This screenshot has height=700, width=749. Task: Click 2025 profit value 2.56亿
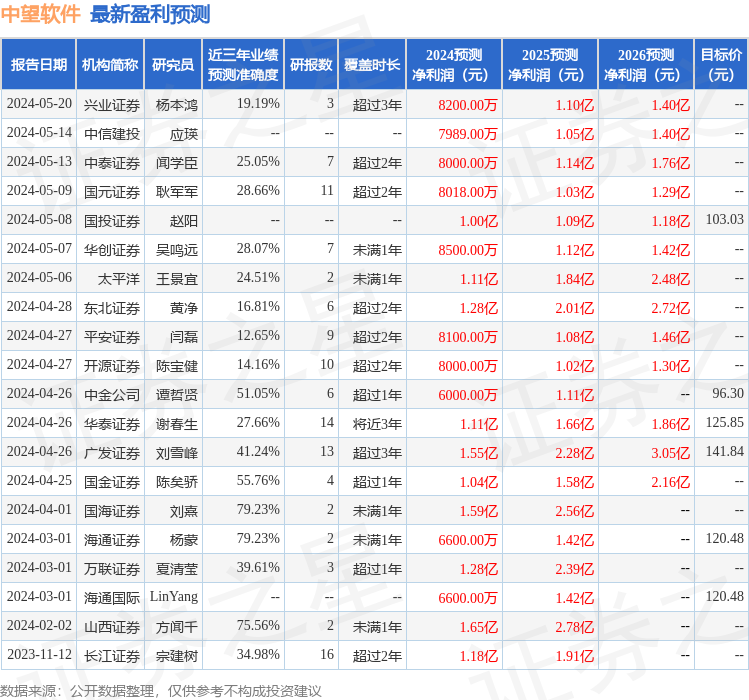(x=575, y=511)
